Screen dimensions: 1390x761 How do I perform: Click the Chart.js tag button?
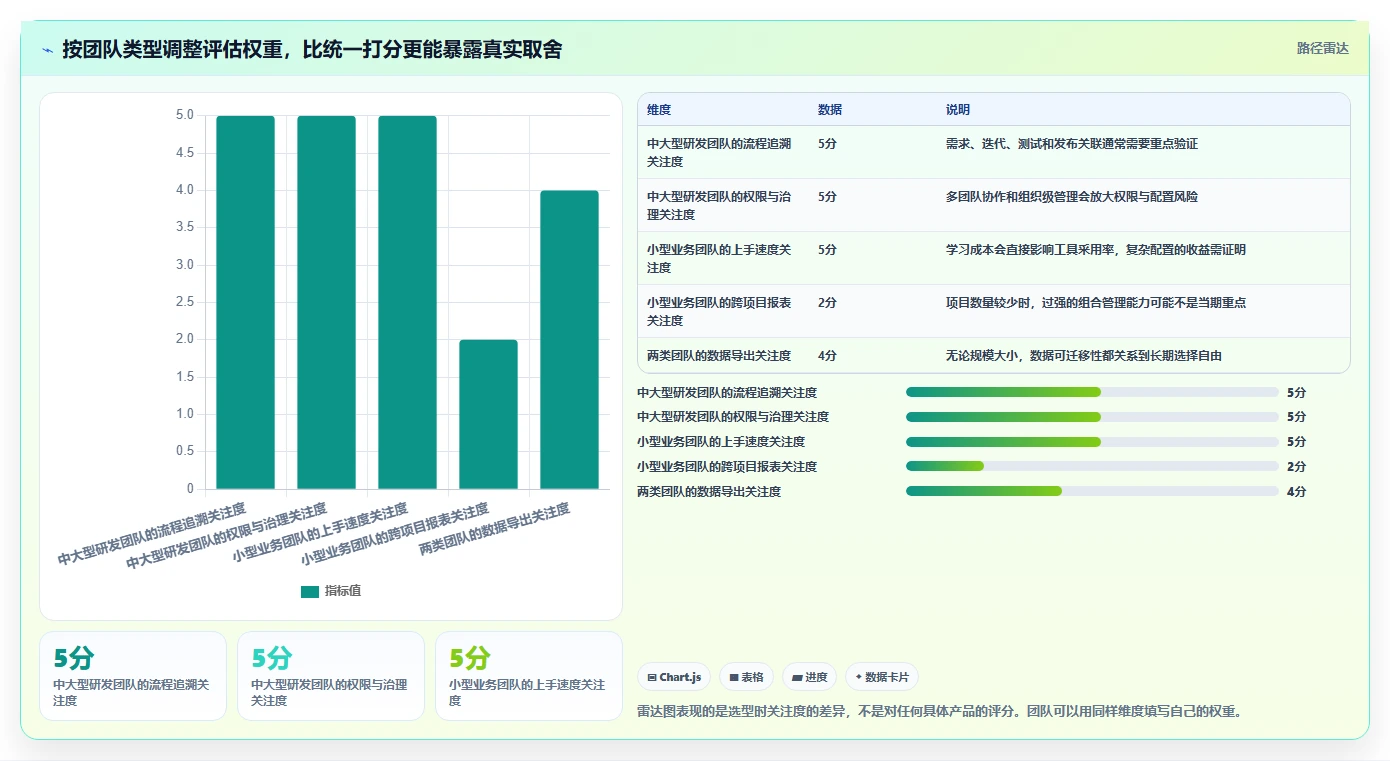[x=674, y=677]
